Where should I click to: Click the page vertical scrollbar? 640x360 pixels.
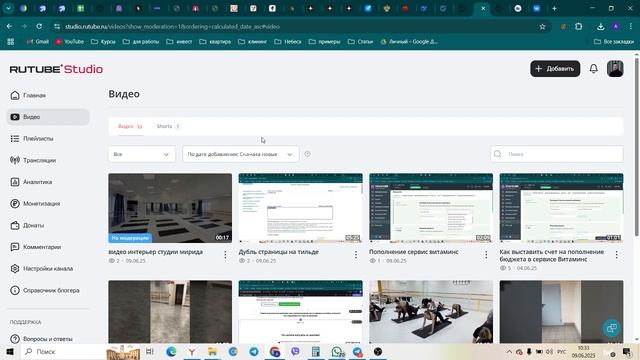point(636,147)
